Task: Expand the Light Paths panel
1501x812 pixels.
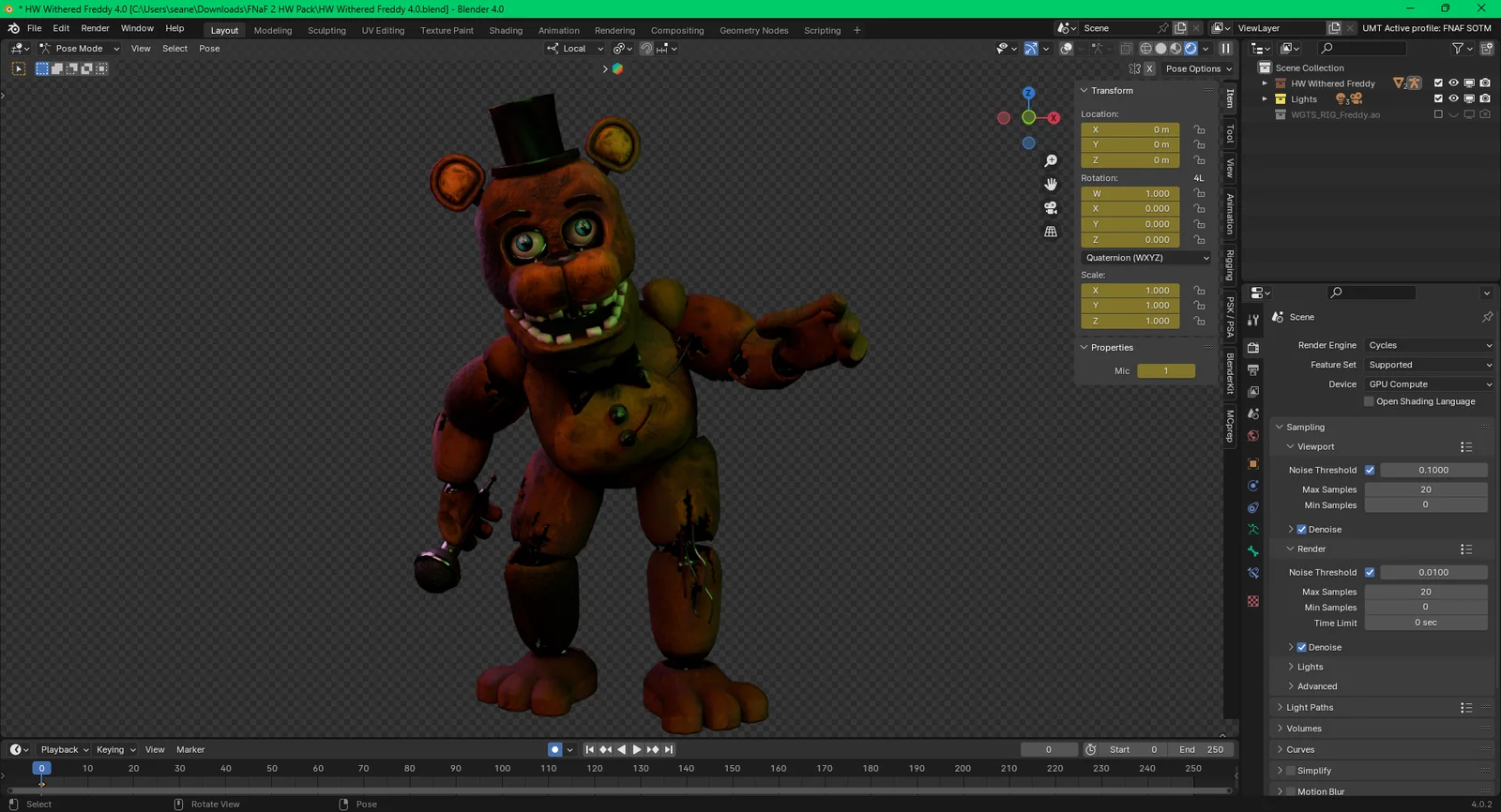Action: coord(1310,708)
